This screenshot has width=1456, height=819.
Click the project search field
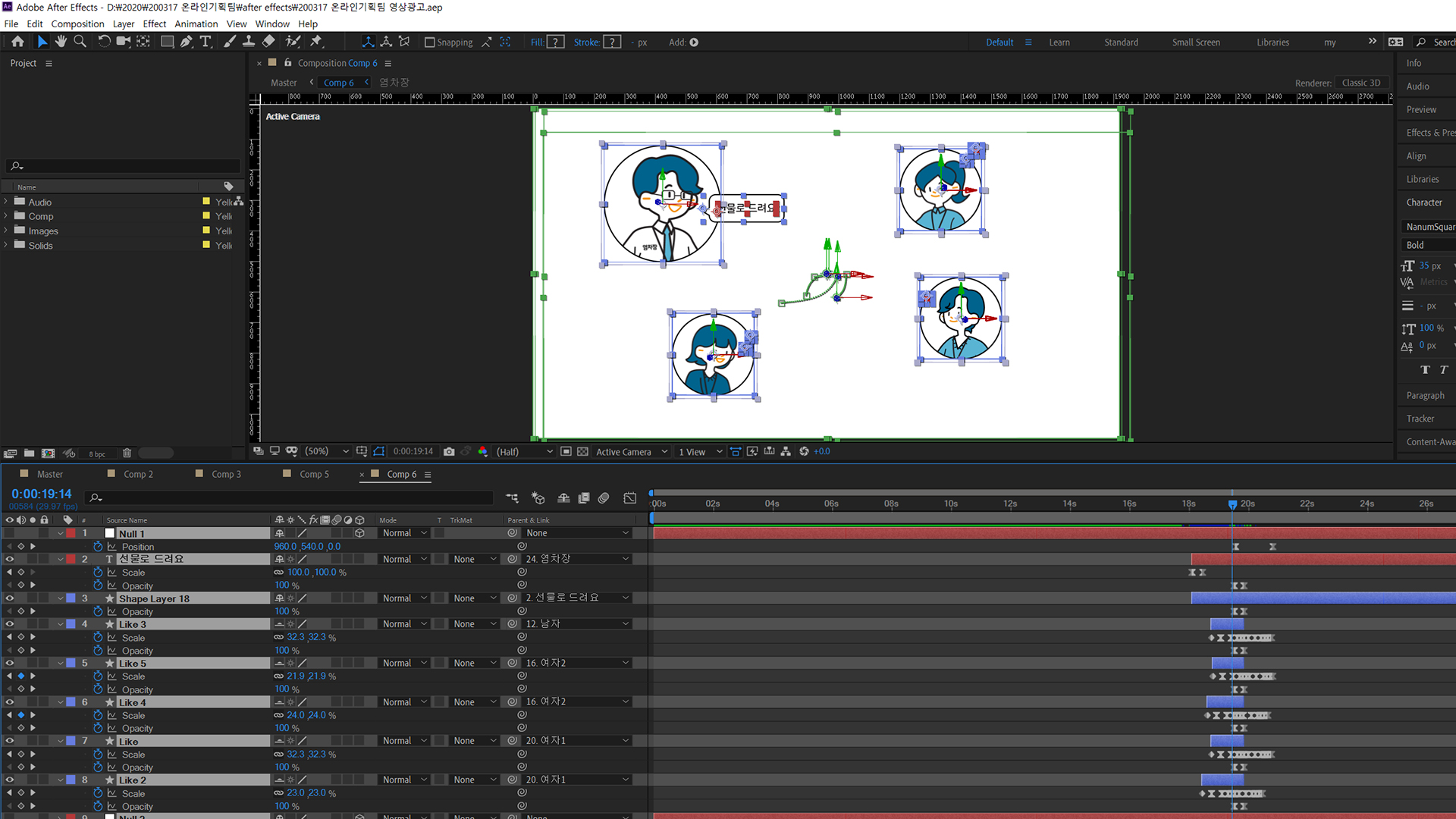pyautogui.click(x=125, y=166)
